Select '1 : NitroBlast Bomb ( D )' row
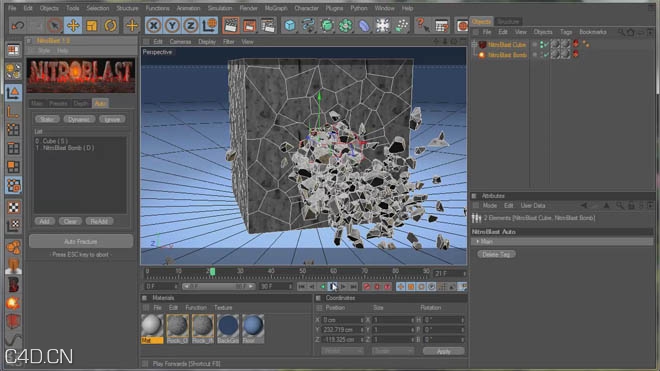660x371 pixels. tap(80, 148)
